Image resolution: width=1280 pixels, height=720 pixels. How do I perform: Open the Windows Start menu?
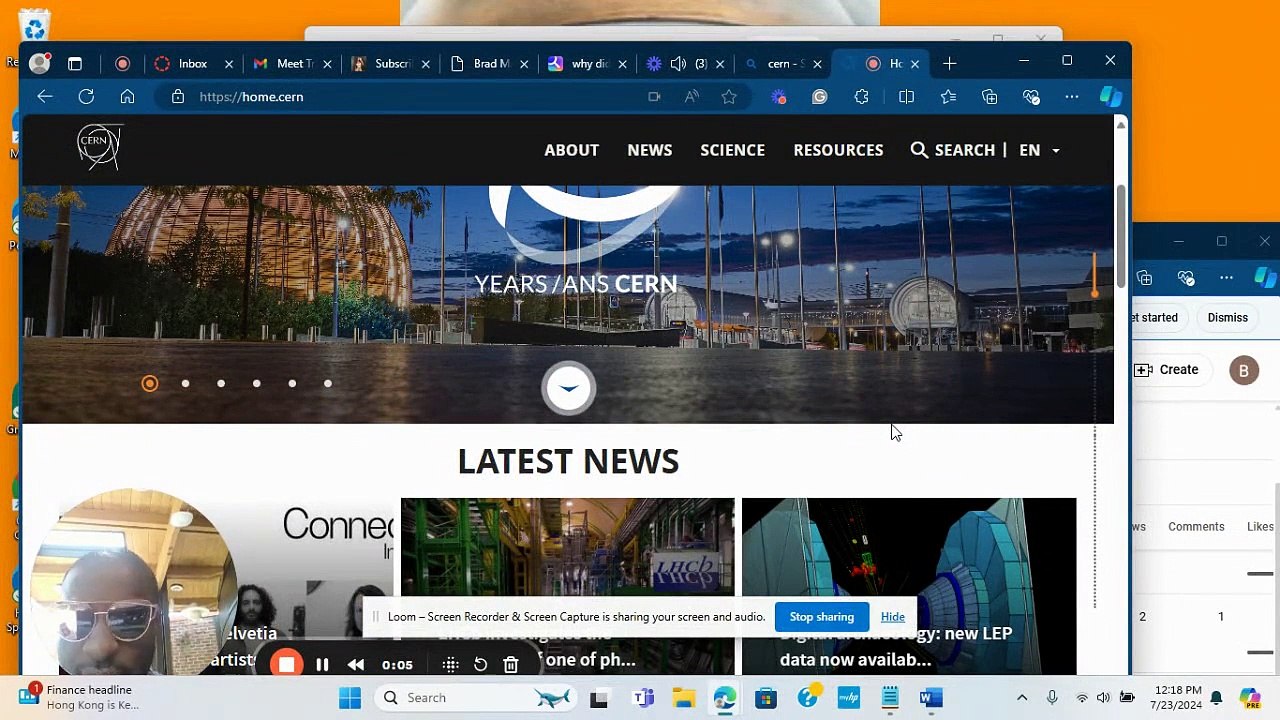(350, 698)
